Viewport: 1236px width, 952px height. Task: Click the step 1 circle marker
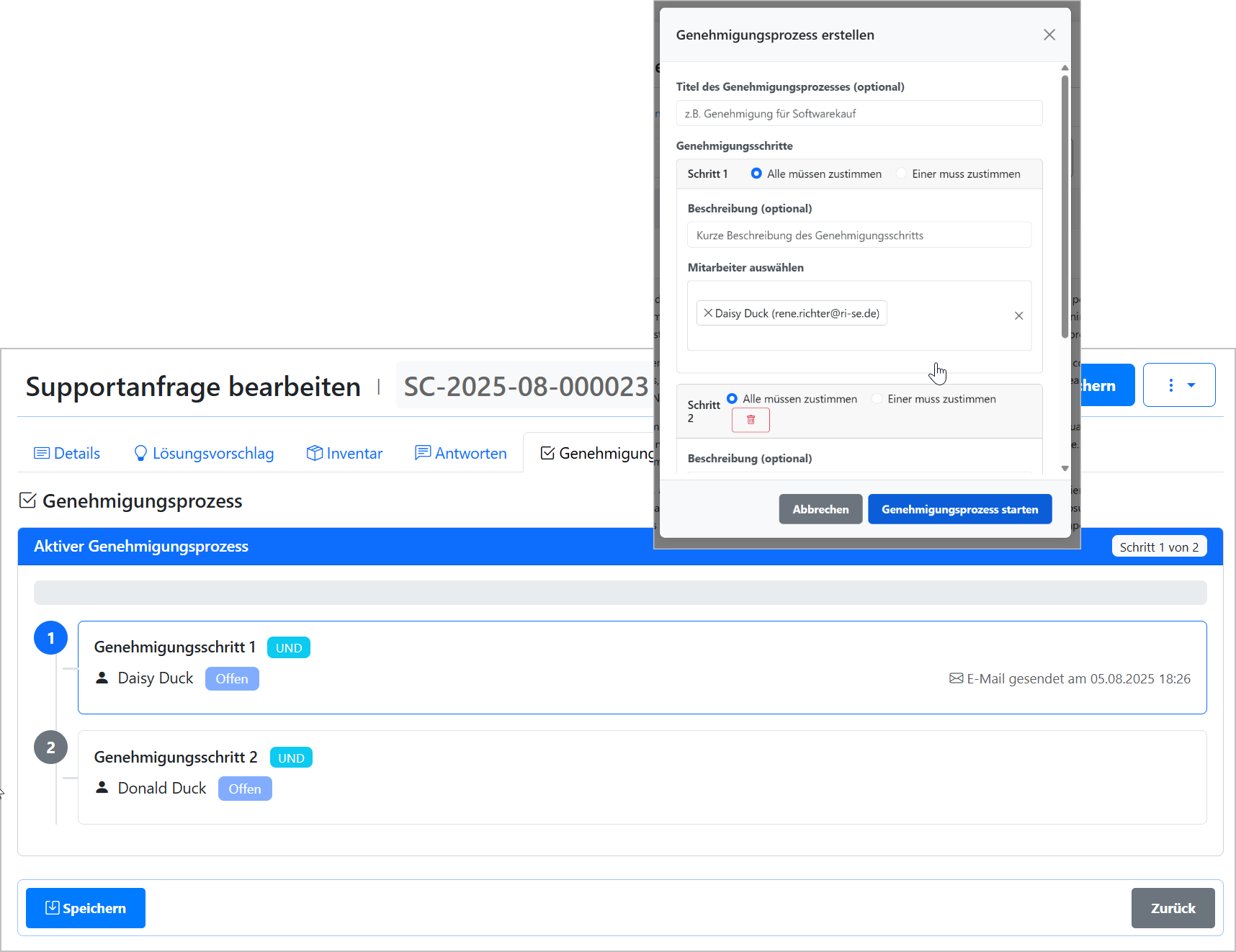pos(50,638)
